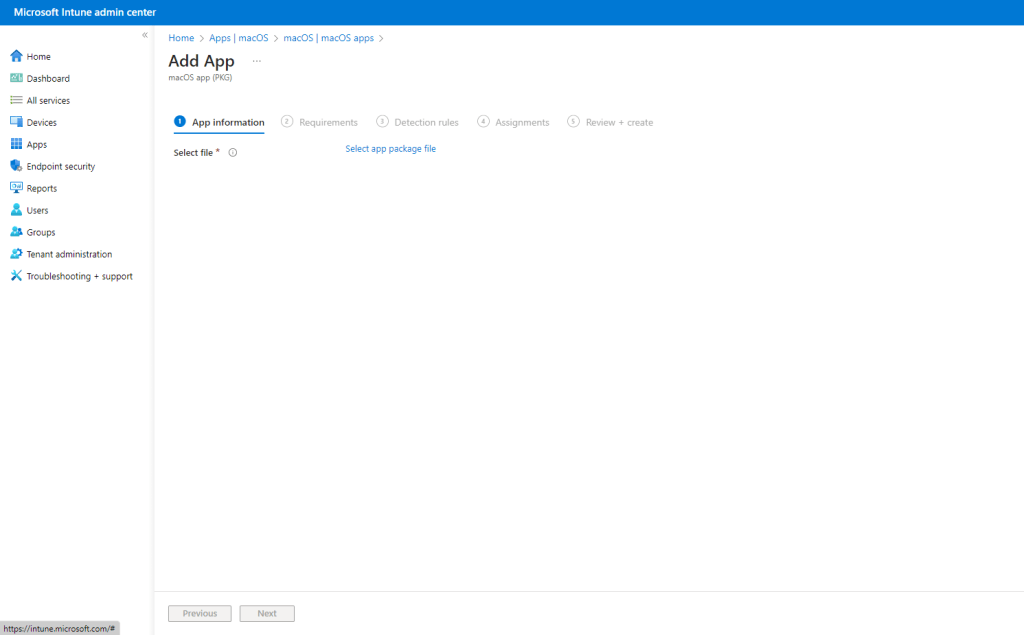
Task: Click the Users person icon
Action: point(16,211)
